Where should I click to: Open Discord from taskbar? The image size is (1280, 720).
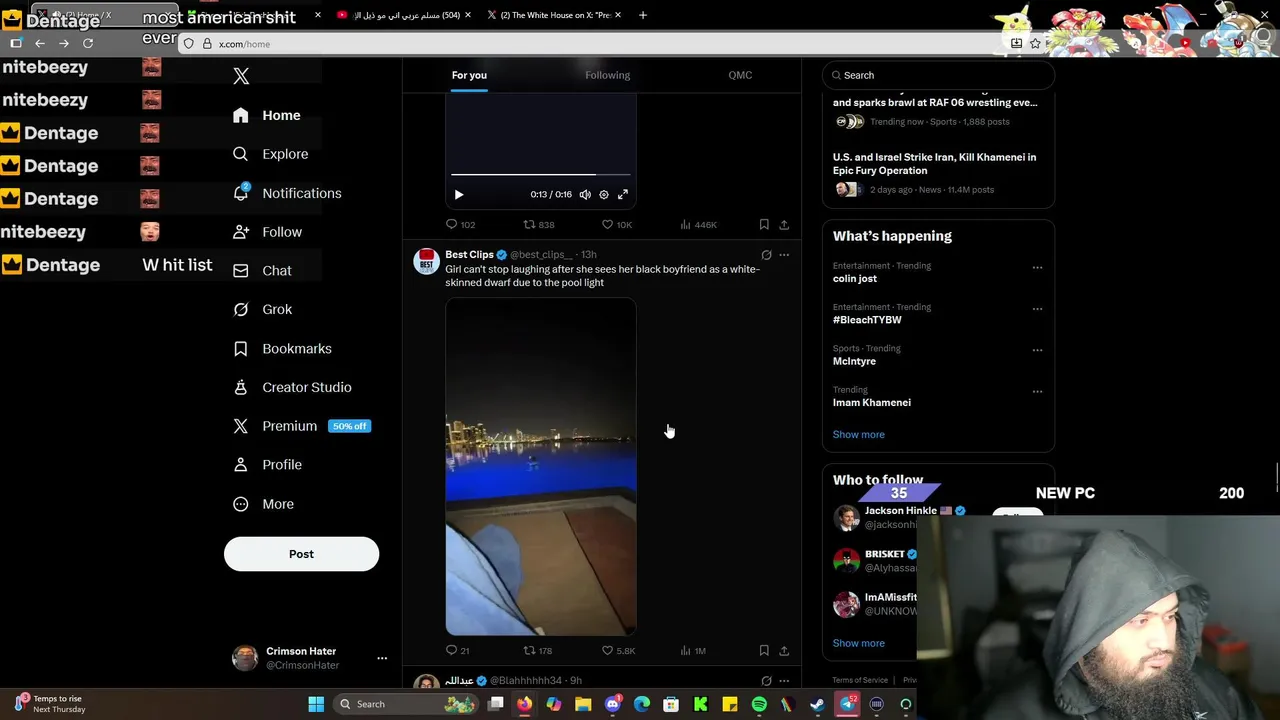[613, 704]
